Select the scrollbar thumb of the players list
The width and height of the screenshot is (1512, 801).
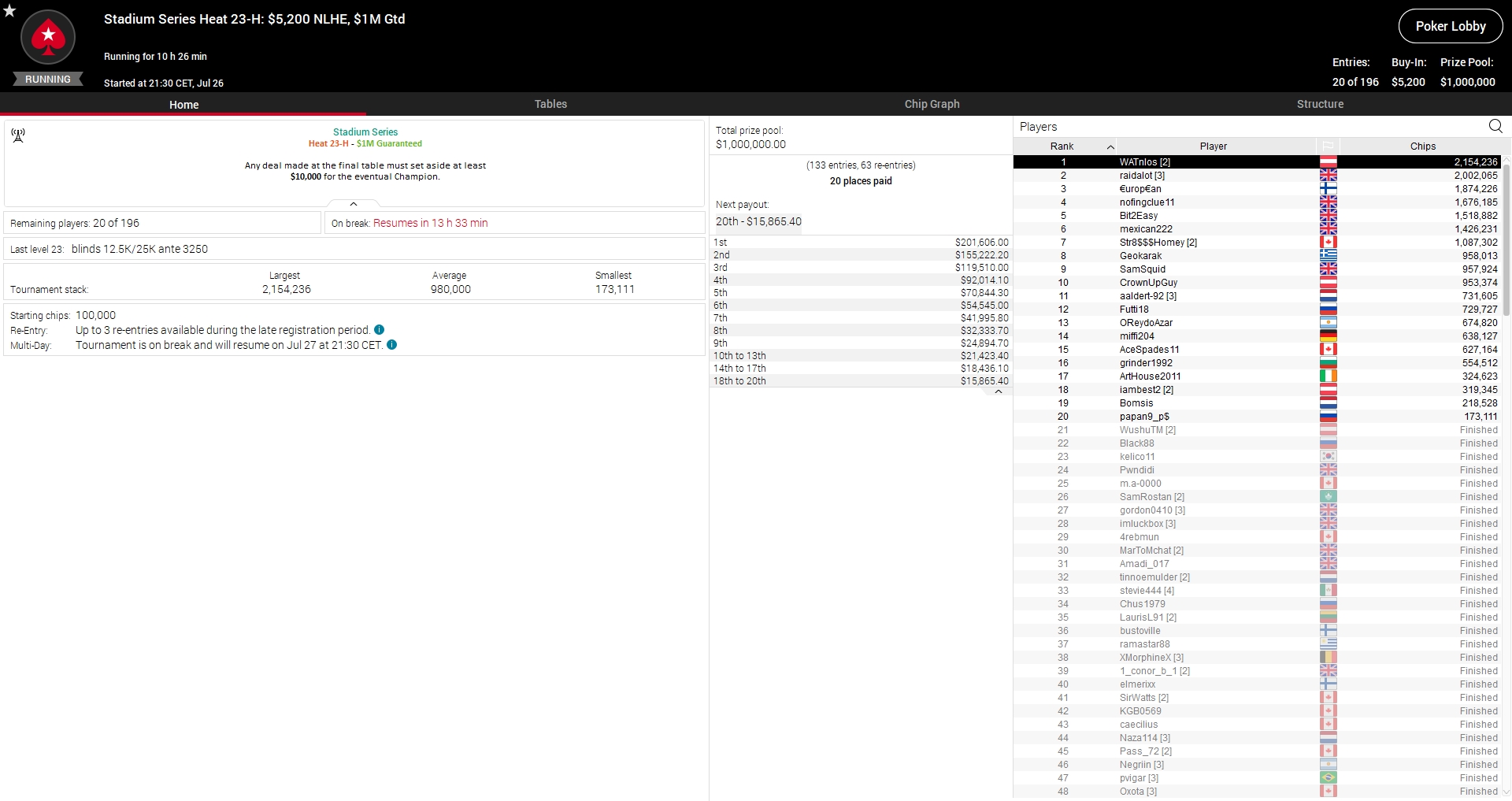(1506, 239)
